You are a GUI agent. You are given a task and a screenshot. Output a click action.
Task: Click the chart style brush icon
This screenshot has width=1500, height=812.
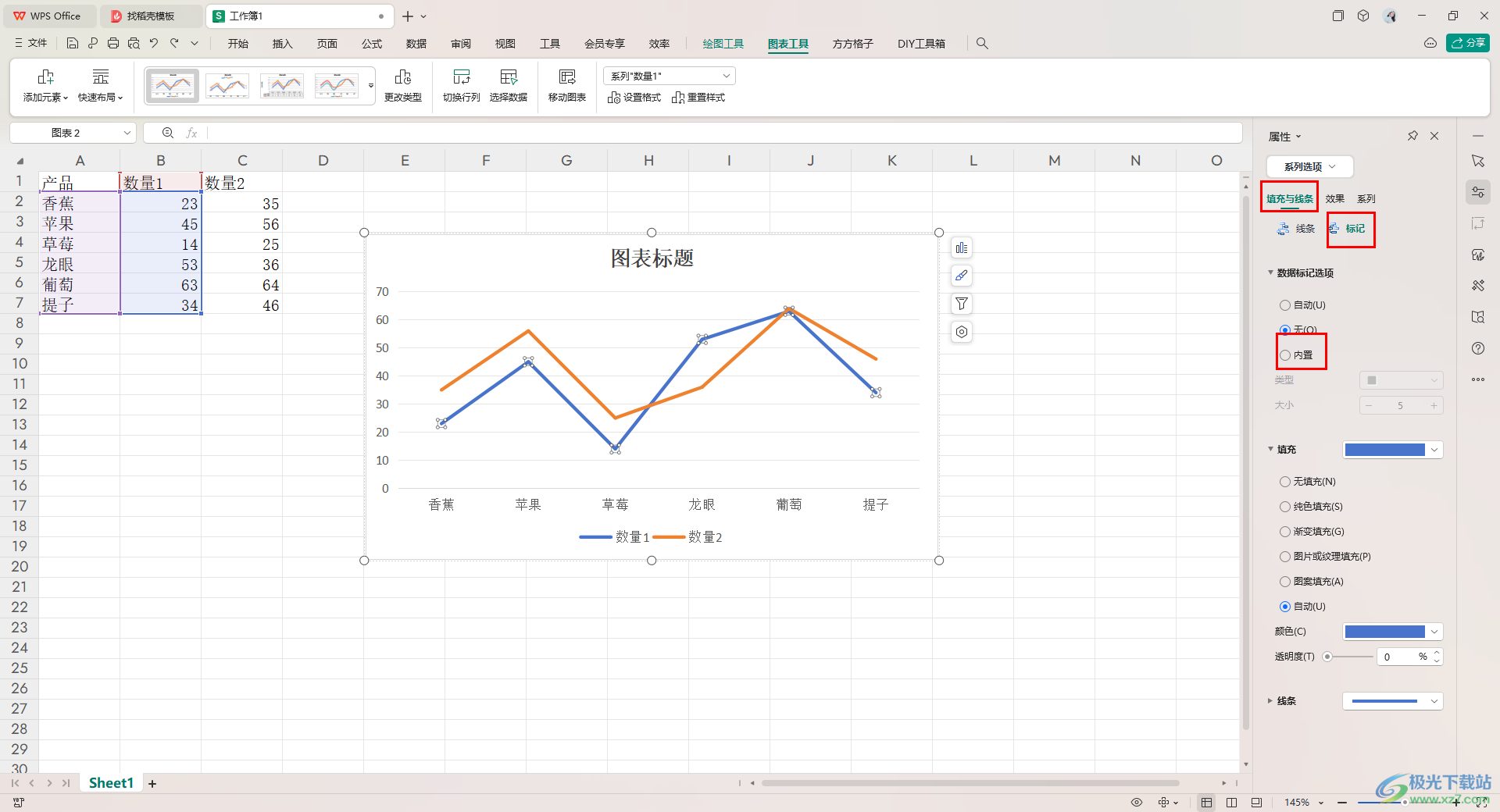coord(962,276)
